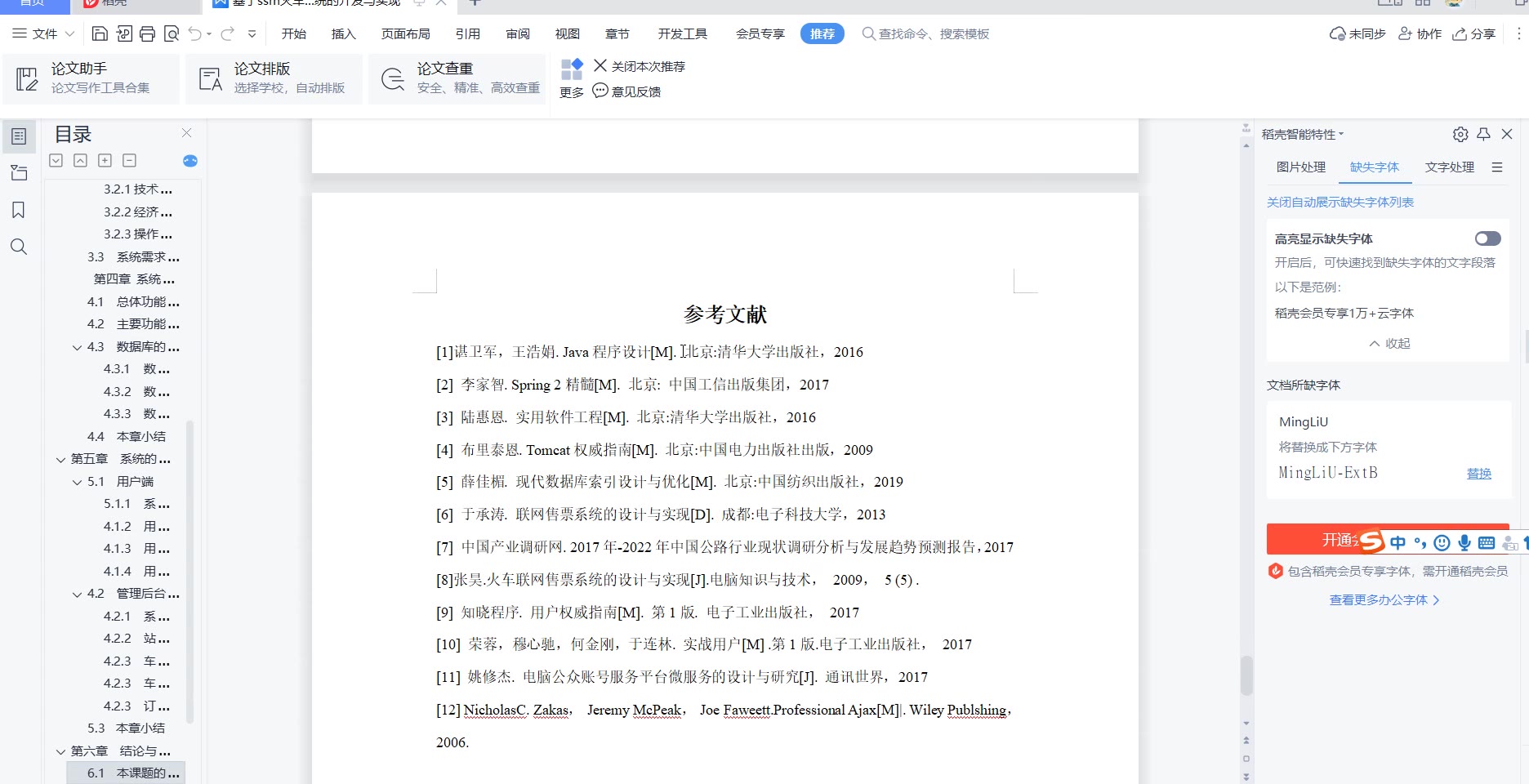This screenshot has width=1529, height=784.
Task: Click 关闭自动展示缺失字体列表 link
Action: (x=1340, y=202)
